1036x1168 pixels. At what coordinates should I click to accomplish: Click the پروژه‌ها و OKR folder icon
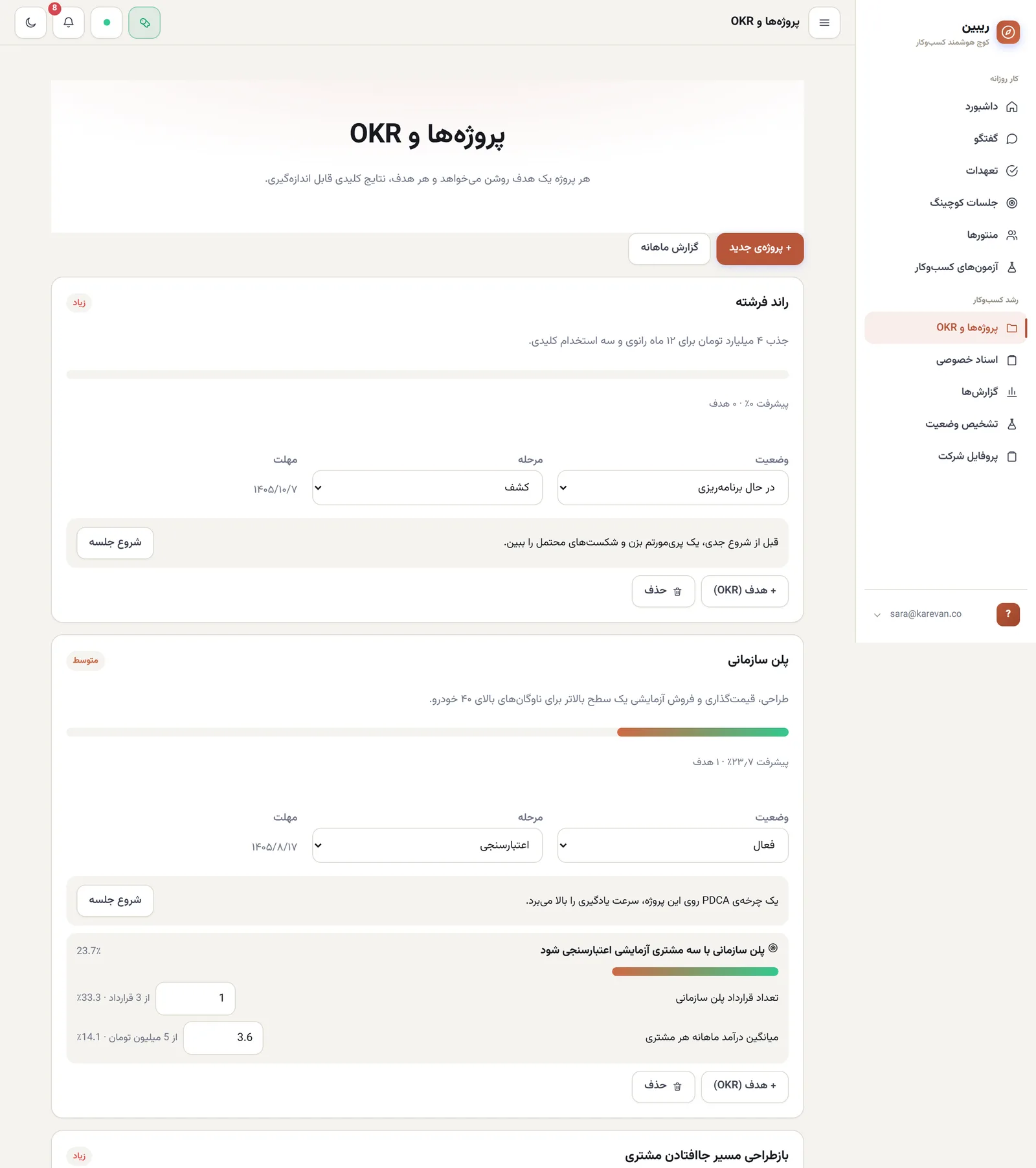(x=1012, y=328)
